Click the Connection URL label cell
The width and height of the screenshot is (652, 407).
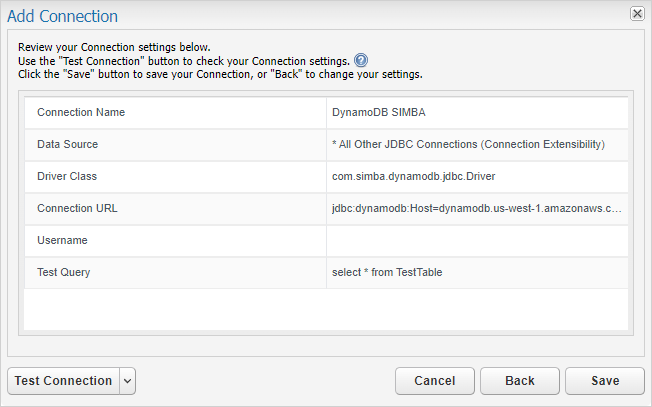pos(175,209)
